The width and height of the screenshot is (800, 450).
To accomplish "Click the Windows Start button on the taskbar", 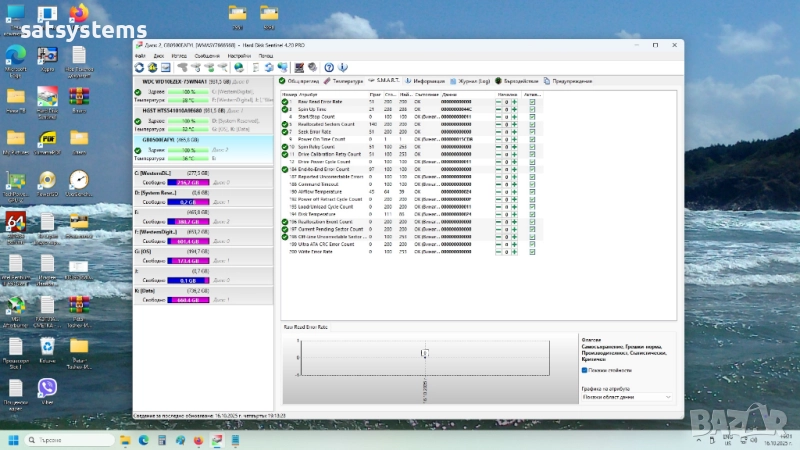I will tap(14, 440).
